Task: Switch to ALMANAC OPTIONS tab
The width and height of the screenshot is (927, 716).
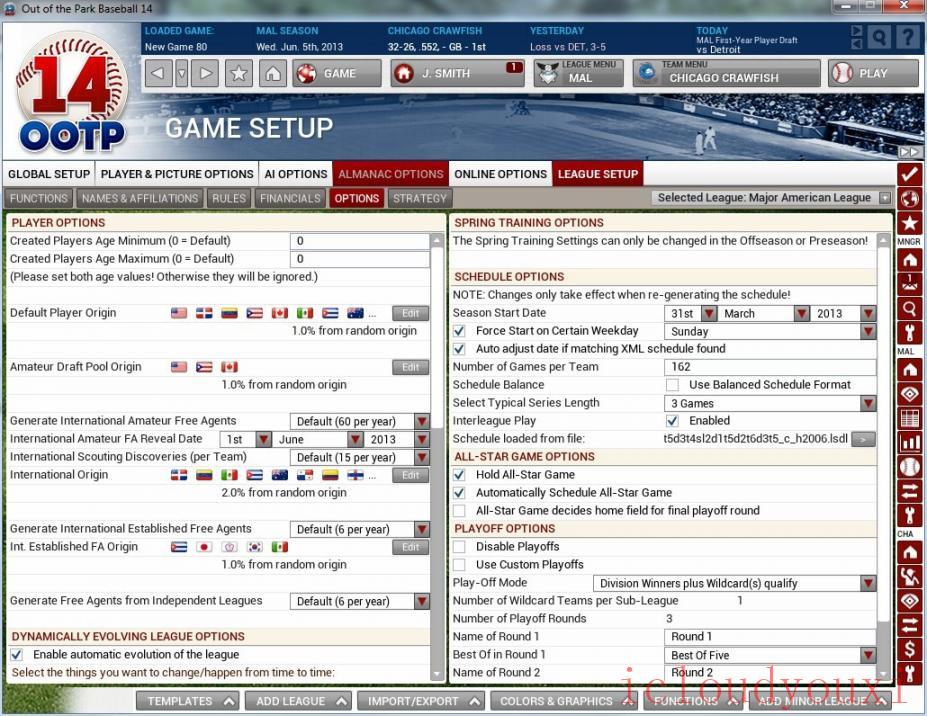Action: pos(391,174)
